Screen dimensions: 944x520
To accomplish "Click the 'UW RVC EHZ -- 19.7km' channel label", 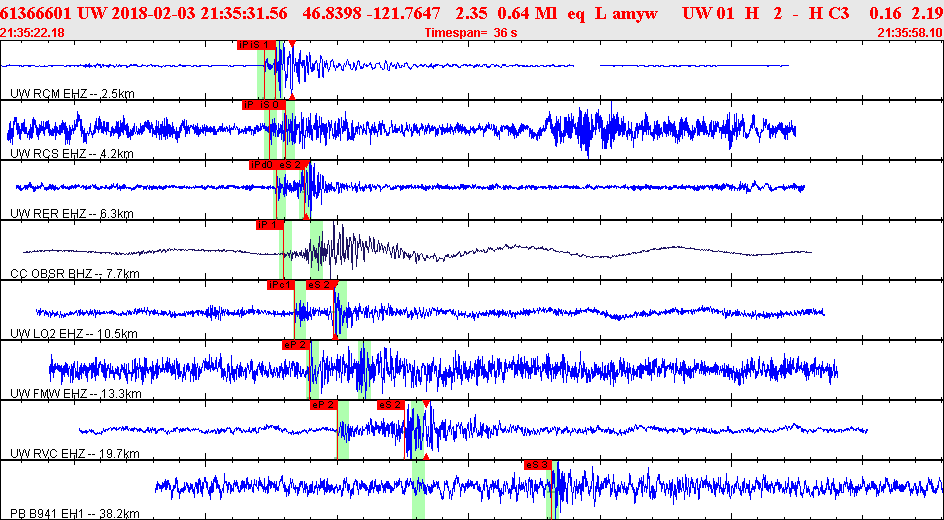I will point(75,454).
